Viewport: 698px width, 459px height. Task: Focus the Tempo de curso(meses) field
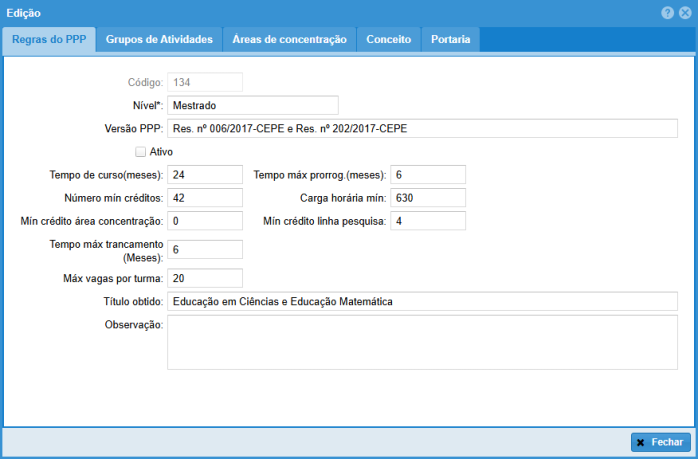click(x=205, y=175)
